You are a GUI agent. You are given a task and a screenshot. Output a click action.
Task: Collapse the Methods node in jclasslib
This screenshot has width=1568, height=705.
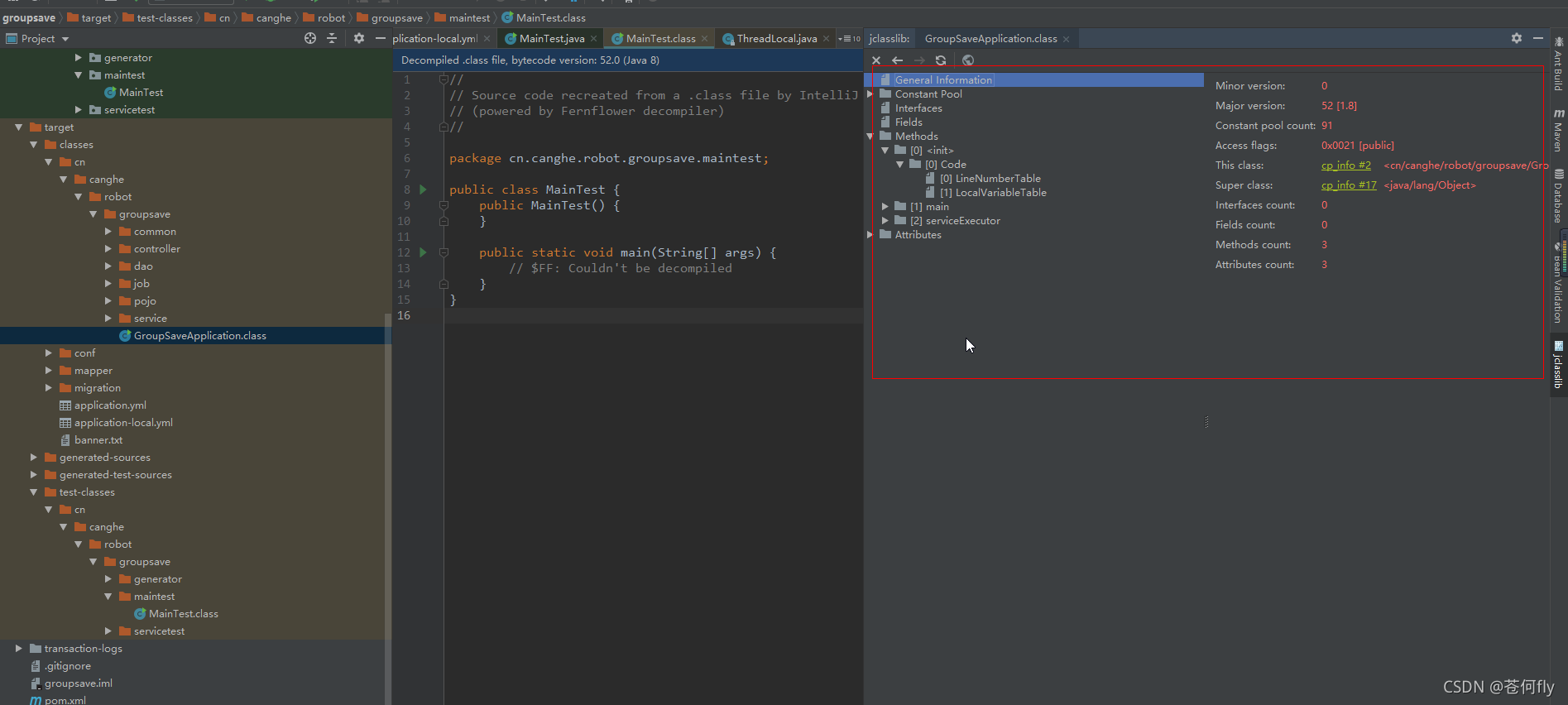tap(870, 137)
